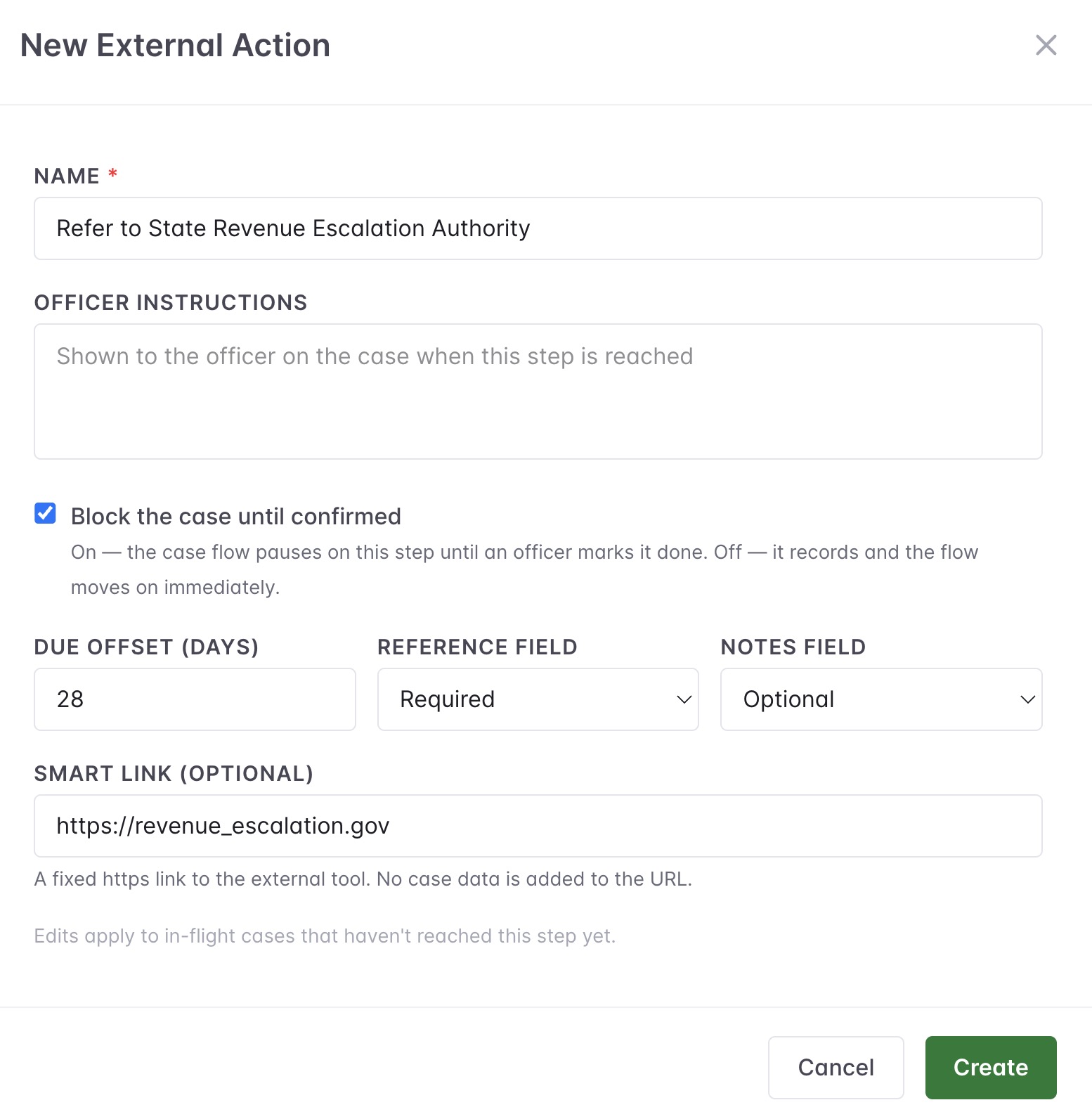This screenshot has height=1119, width=1092.
Task: Click the 'New External Action' title
Action: [x=175, y=45]
